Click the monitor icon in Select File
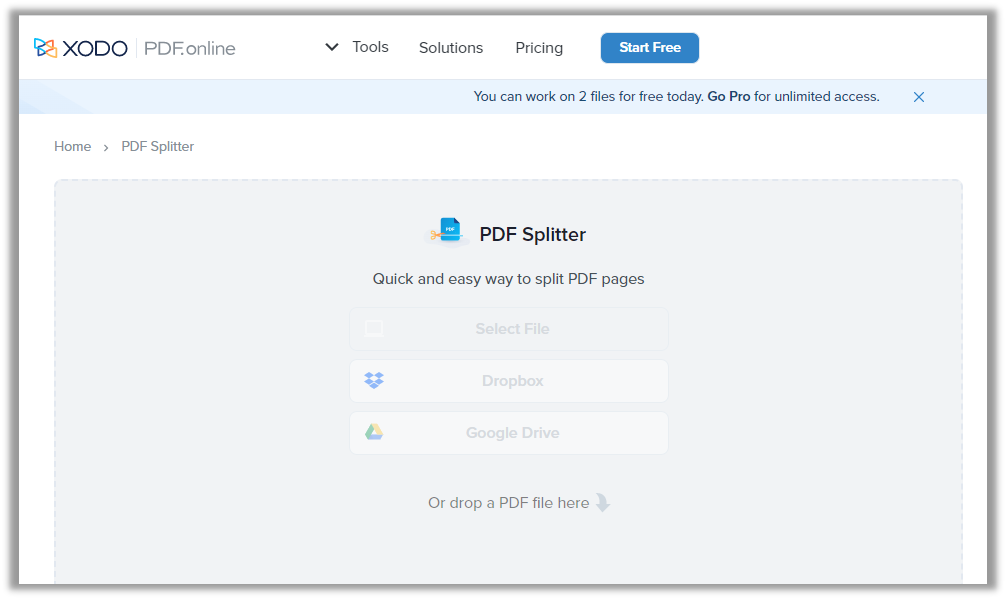1005x599 pixels. (374, 329)
